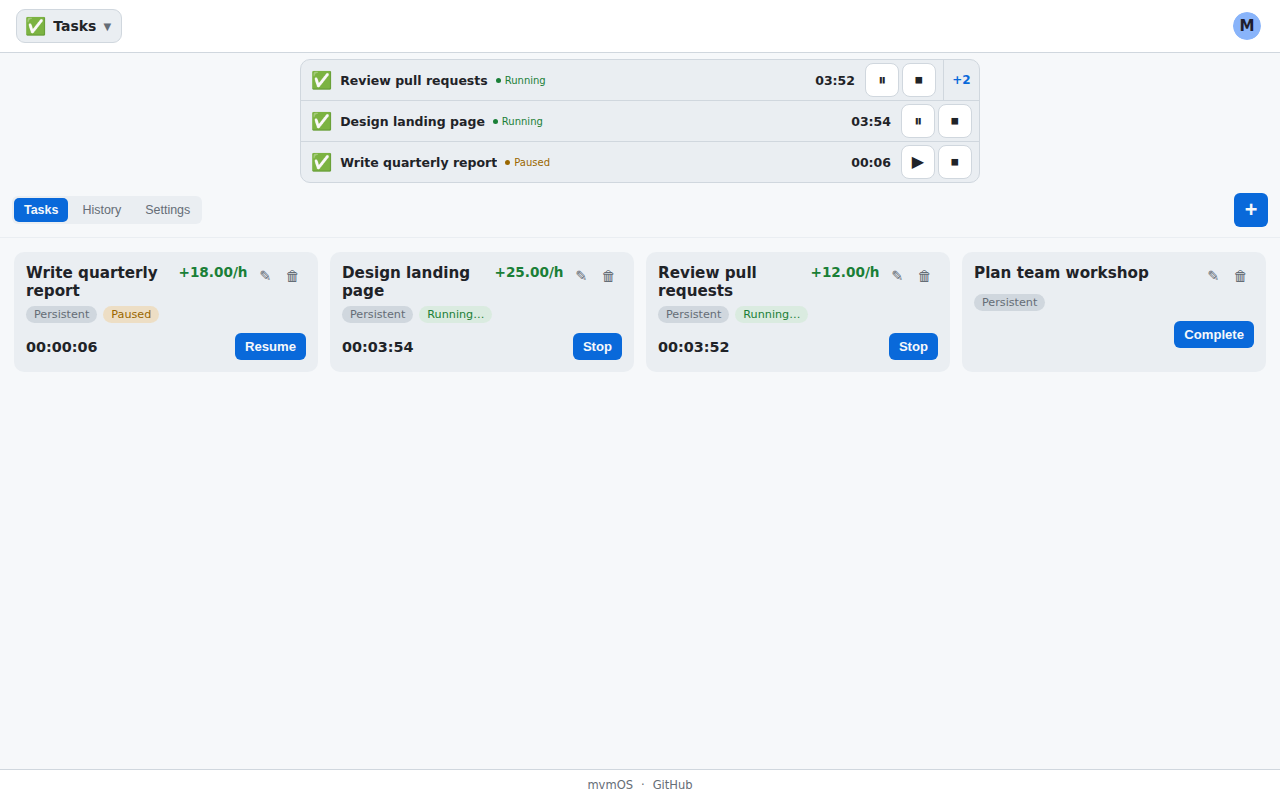This screenshot has width=1280, height=800.
Task: Click the 00:03:52 elapsed time on card
Action: (x=694, y=347)
